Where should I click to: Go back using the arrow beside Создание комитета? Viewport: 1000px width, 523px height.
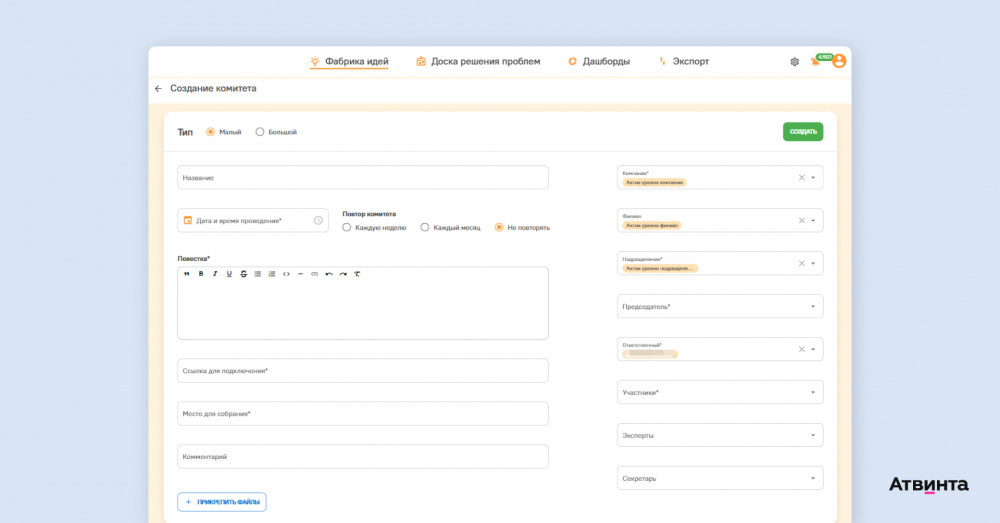pyautogui.click(x=158, y=88)
